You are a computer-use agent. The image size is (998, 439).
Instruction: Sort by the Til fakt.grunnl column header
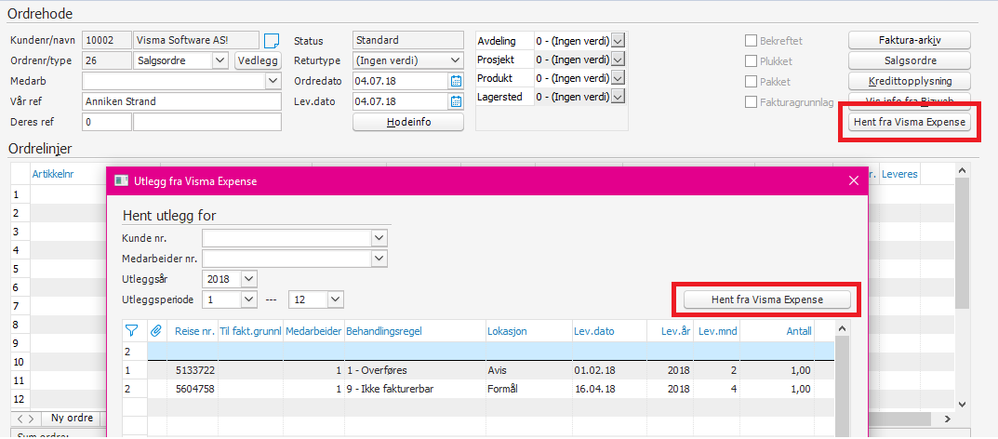pyautogui.click(x=250, y=331)
